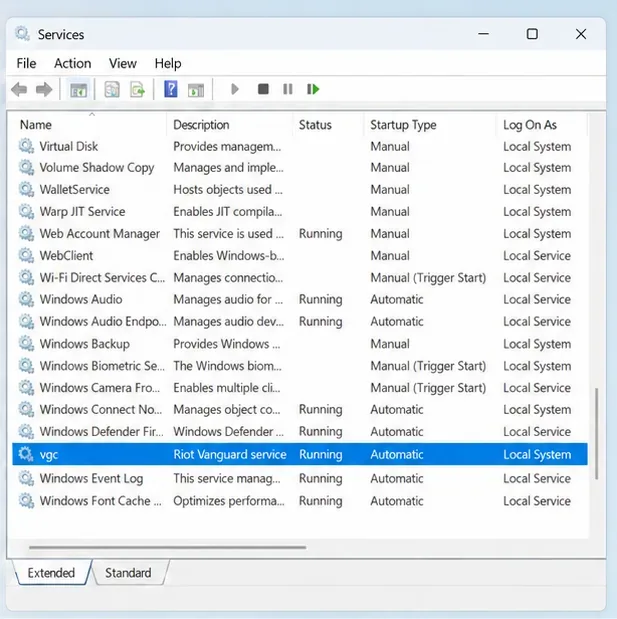Select the Windows Defender Fir... row
This screenshot has width=617, height=619.
pos(300,431)
